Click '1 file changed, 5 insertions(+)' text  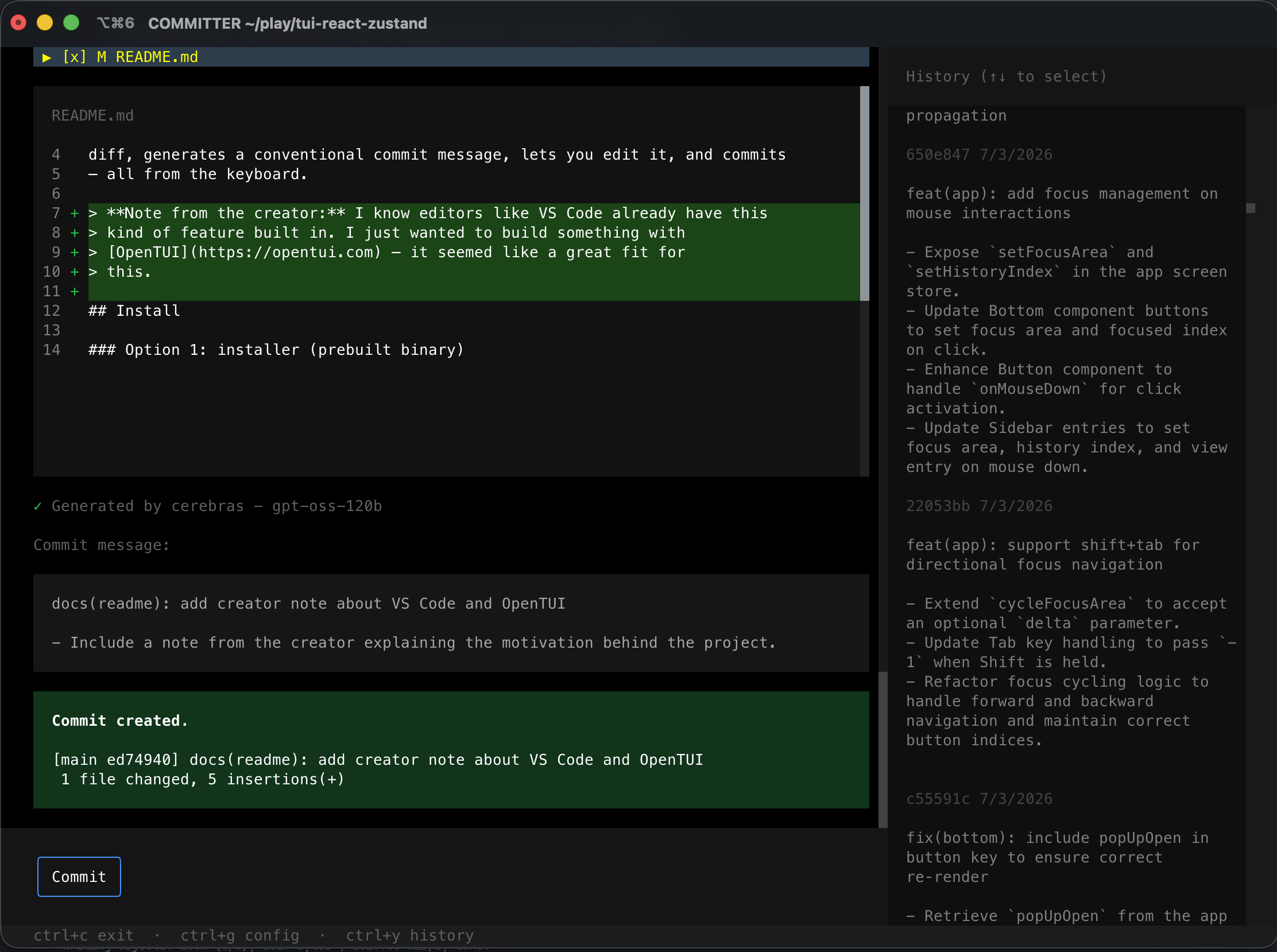[202, 780]
